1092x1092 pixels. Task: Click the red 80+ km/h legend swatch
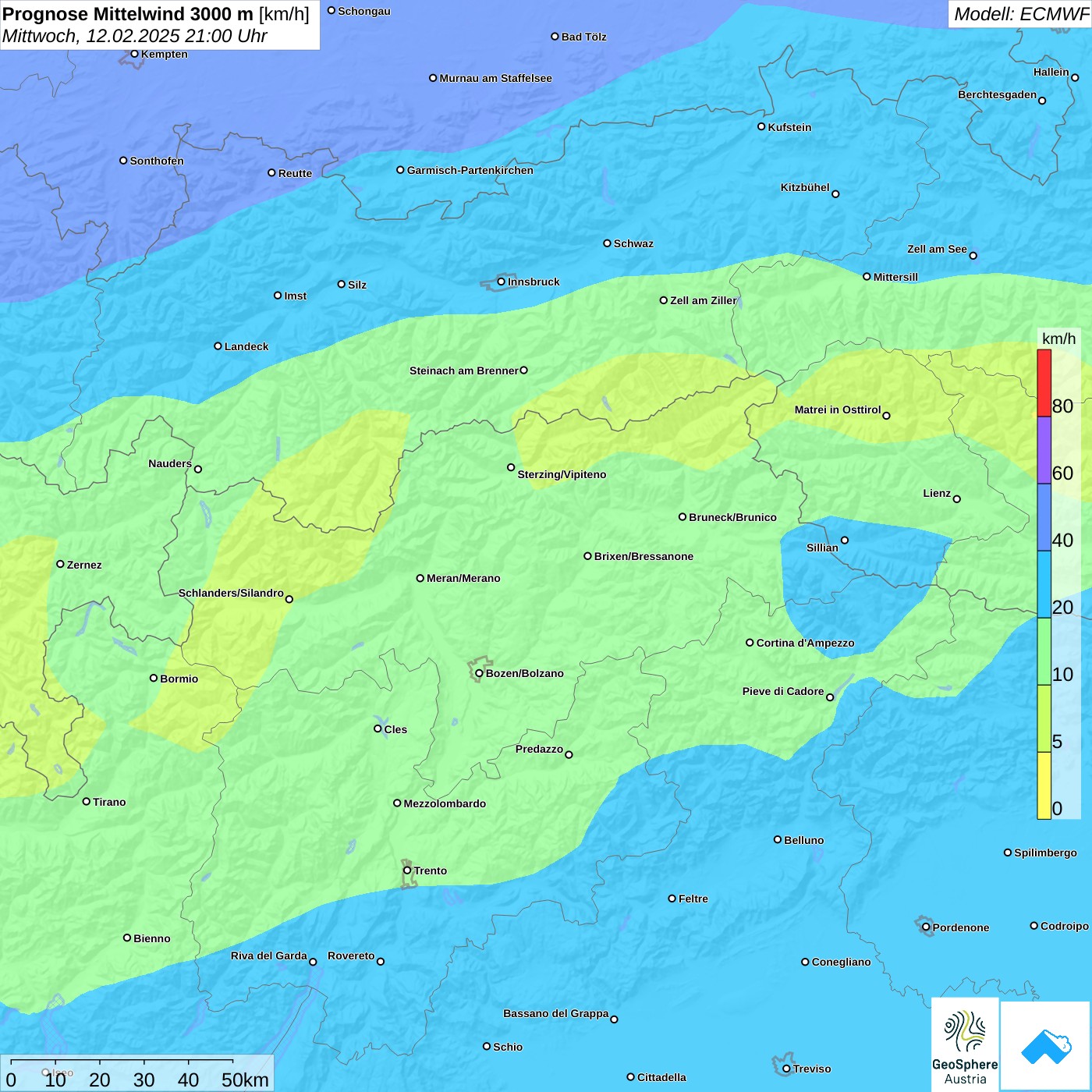pyautogui.click(x=1044, y=383)
